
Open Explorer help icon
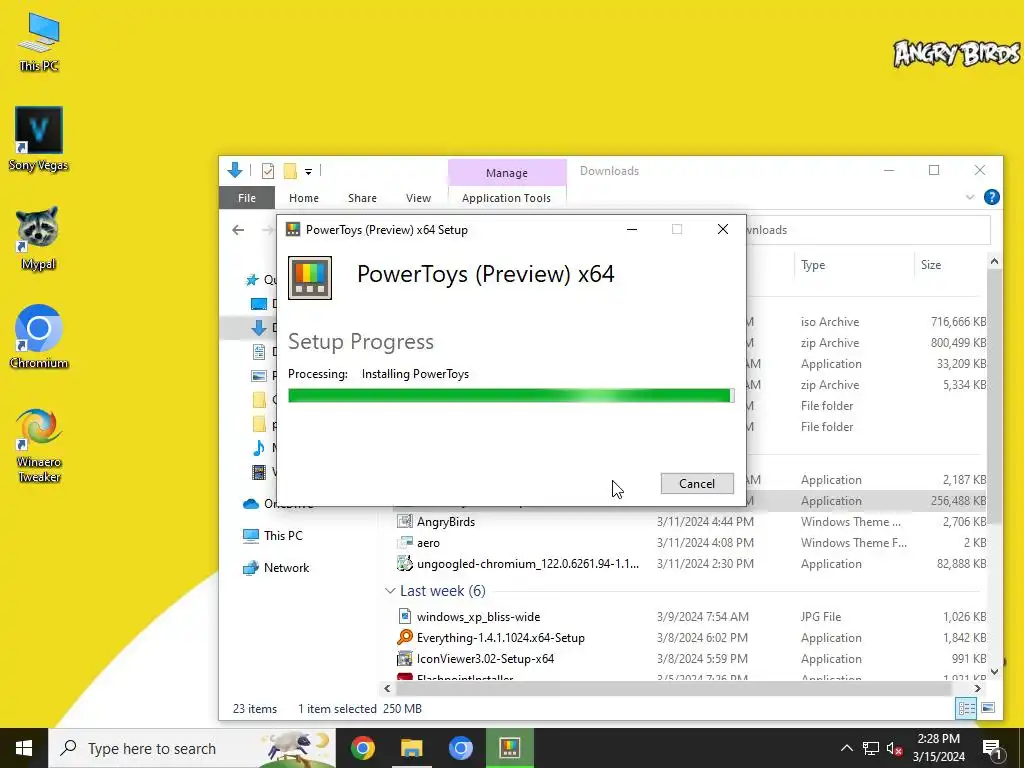point(991,197)
